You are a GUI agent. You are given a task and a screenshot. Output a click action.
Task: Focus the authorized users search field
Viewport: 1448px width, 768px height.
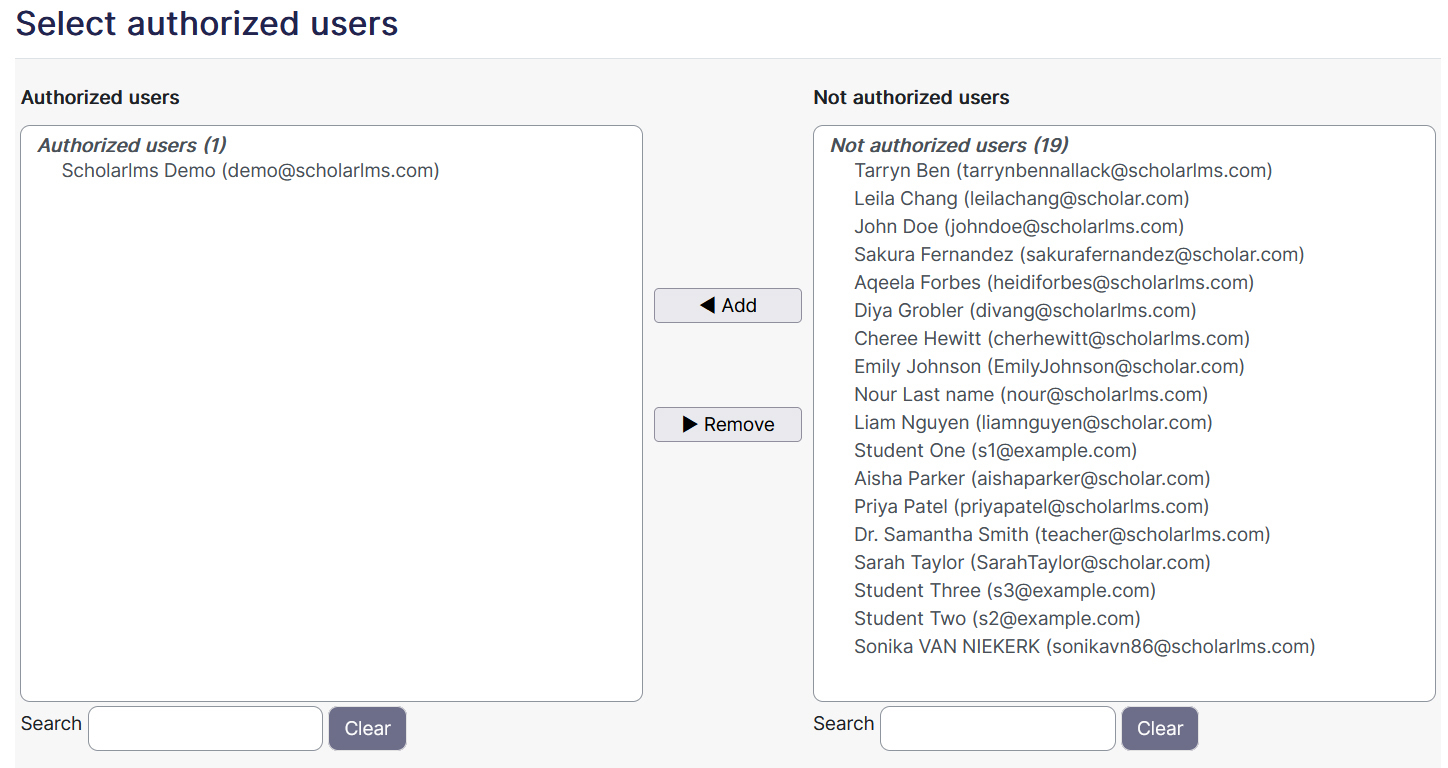coord(205,728)
